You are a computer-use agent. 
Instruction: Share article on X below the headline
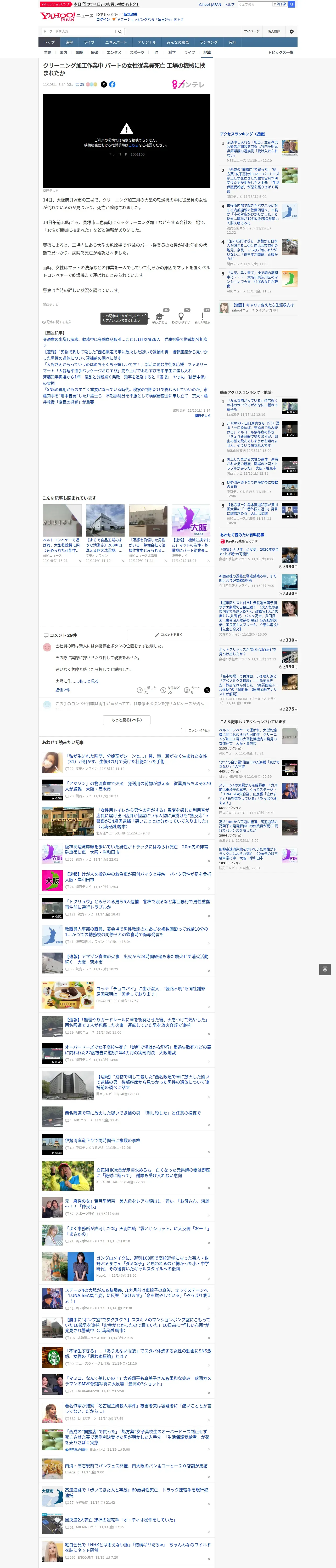(104, 85)
